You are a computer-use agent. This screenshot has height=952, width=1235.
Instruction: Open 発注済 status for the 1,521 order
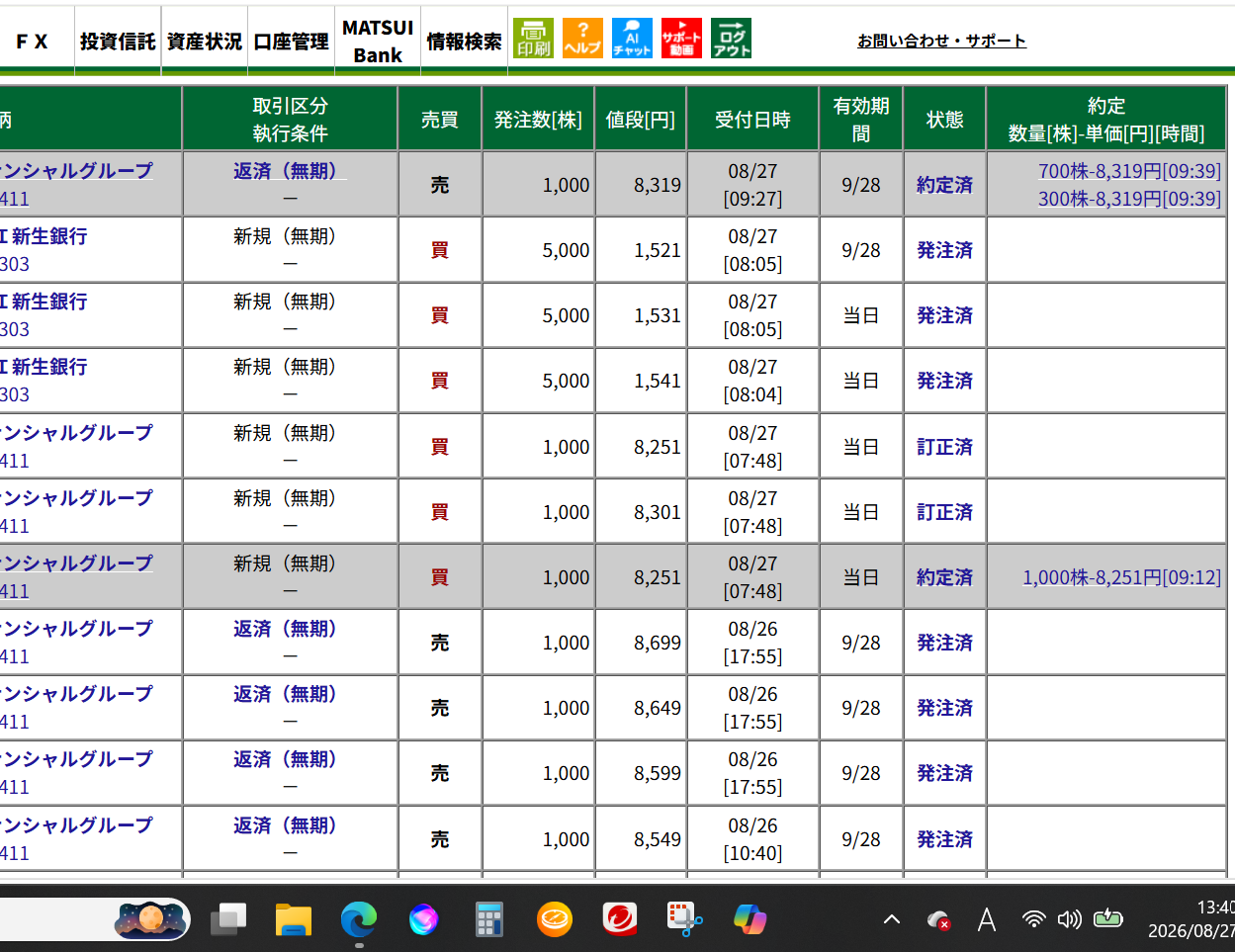pos(944,250)
